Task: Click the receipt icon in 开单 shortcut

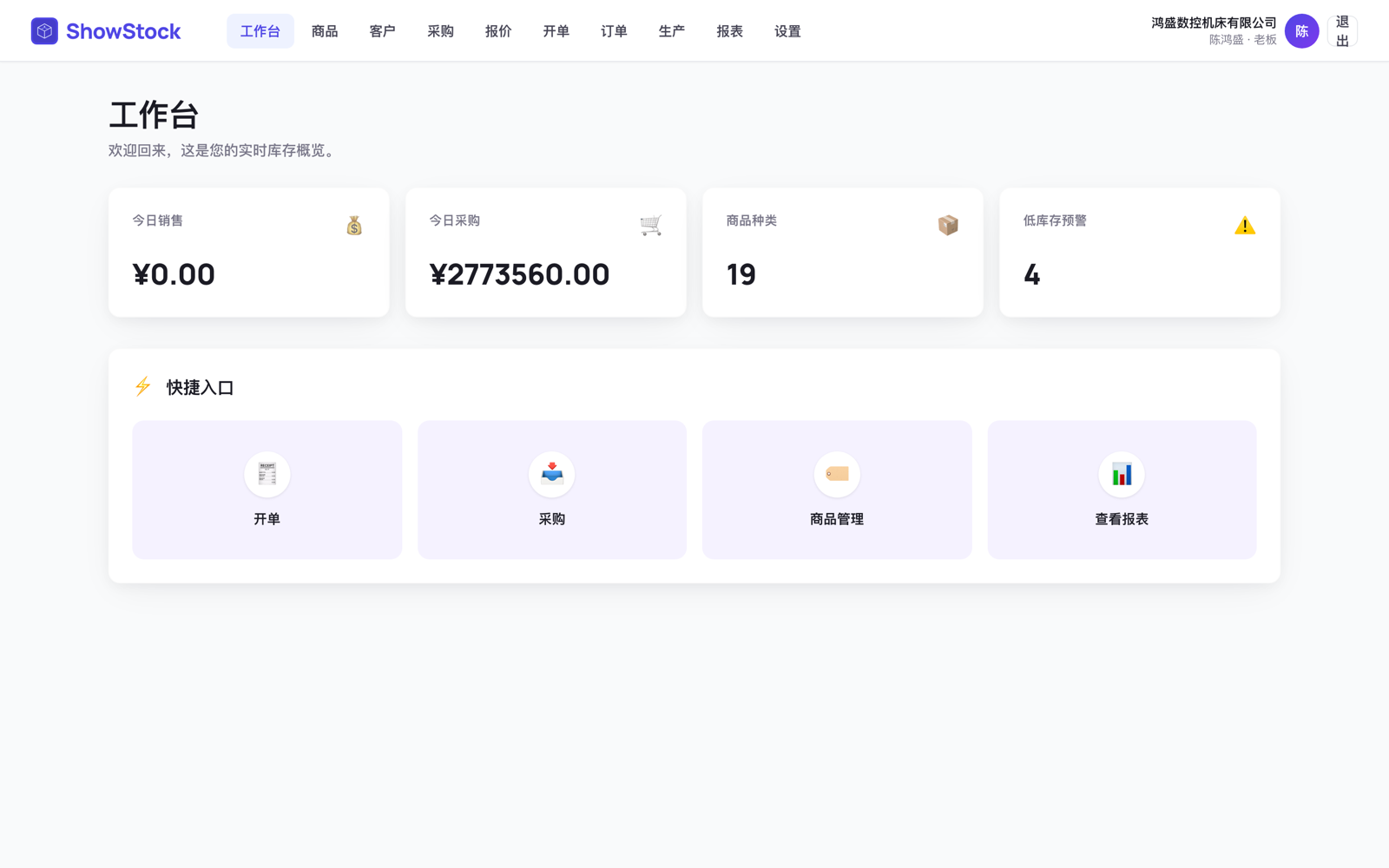Action: tap(267, 474)
